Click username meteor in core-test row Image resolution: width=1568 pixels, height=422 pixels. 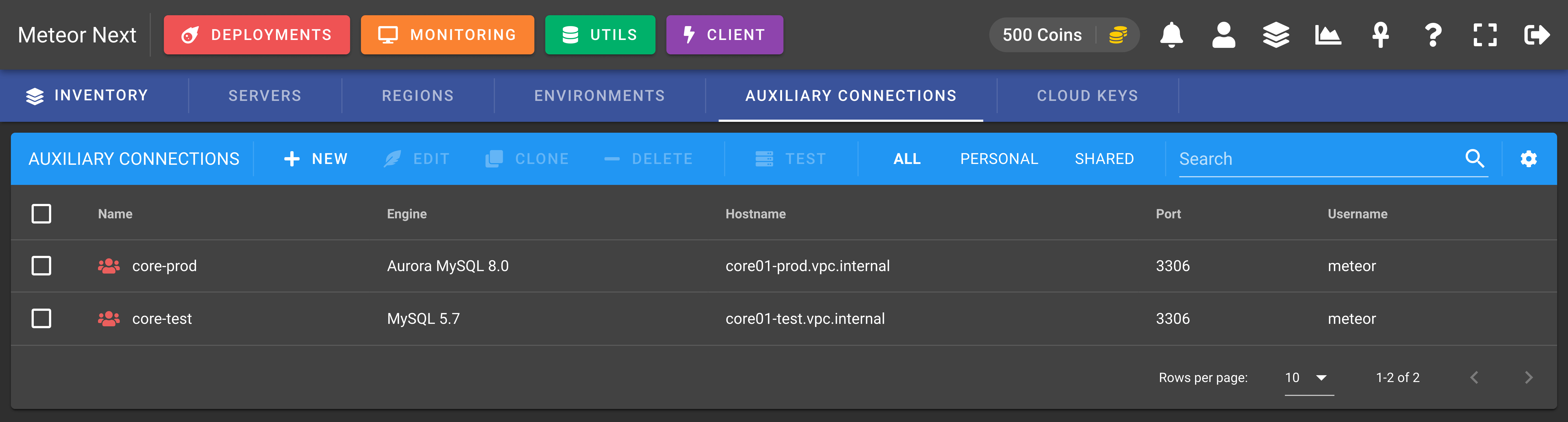1352,319
